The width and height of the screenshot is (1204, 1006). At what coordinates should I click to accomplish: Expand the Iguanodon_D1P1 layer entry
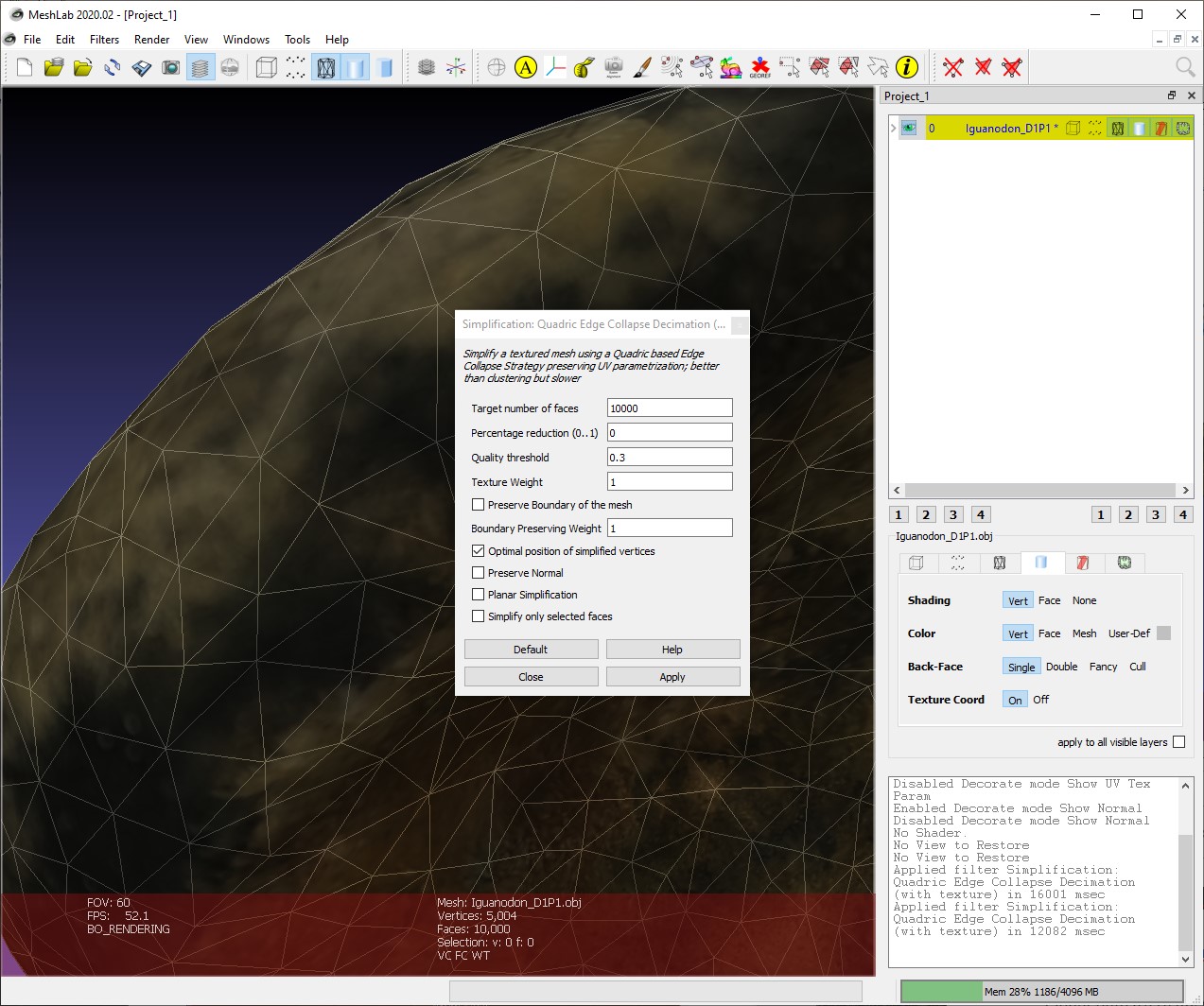[892, 128]
